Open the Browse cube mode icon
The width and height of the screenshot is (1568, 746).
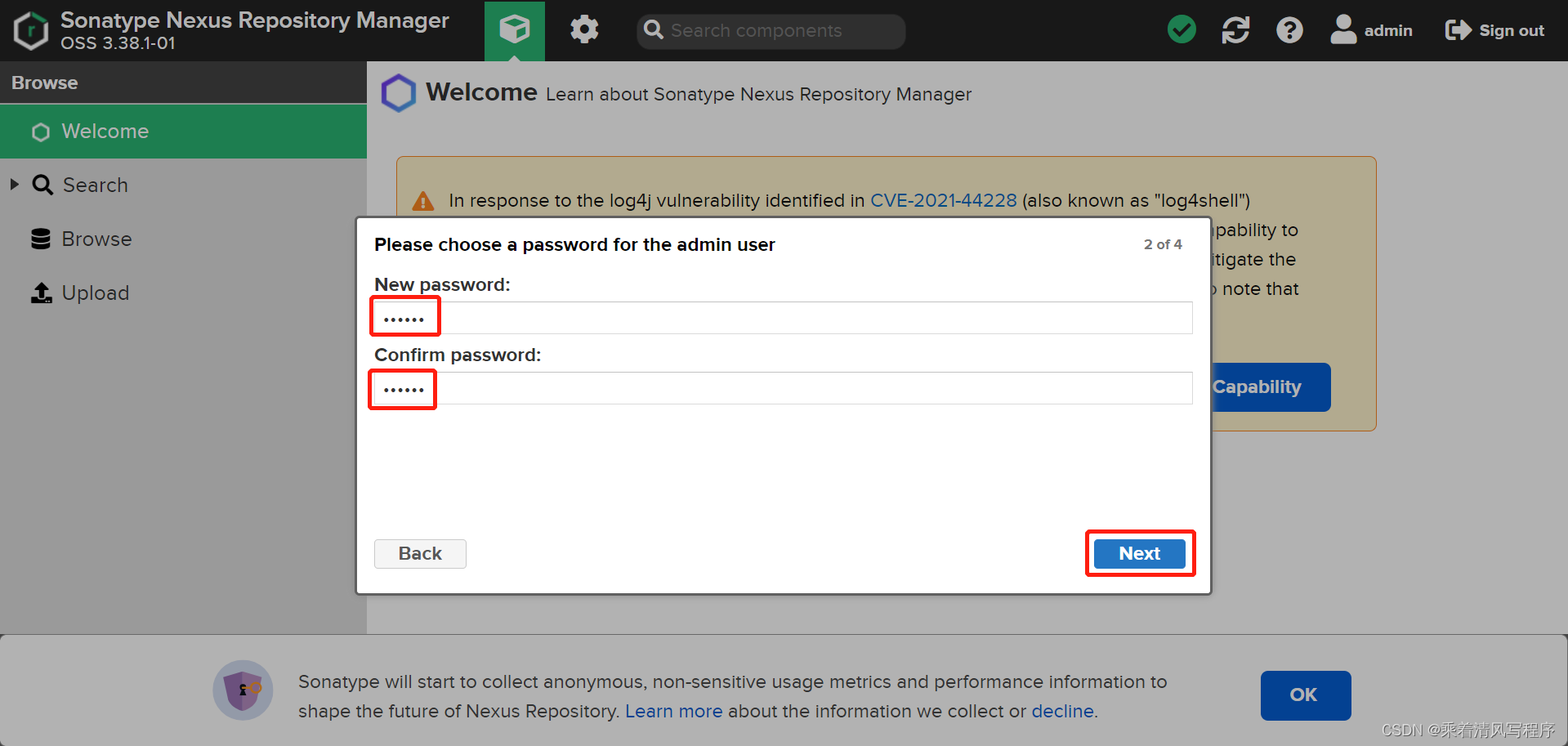click(x=515, y=30)
